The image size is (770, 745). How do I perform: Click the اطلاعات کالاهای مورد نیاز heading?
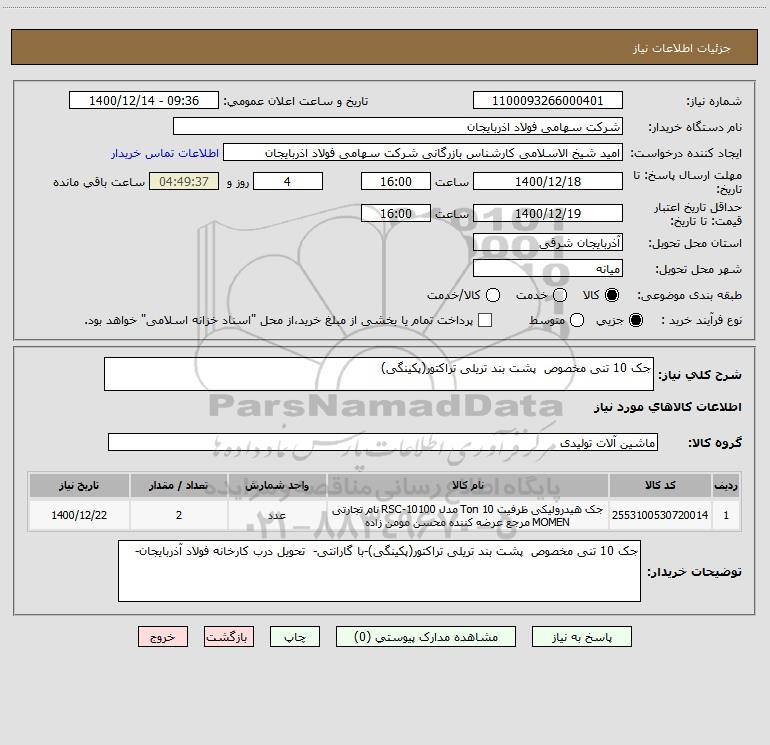tap(667, 407)
